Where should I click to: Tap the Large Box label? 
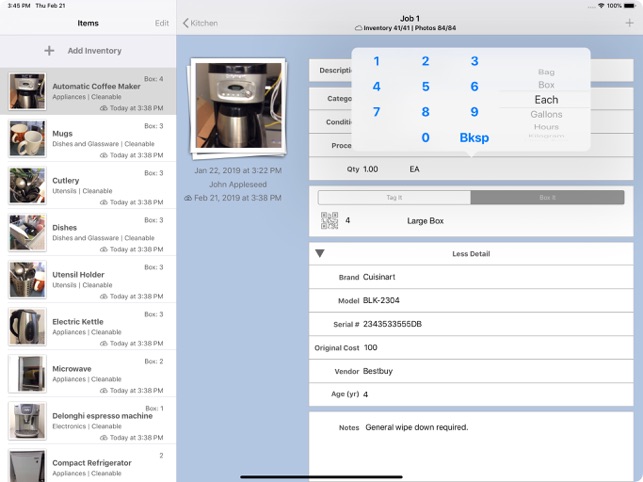click(425, 221)
